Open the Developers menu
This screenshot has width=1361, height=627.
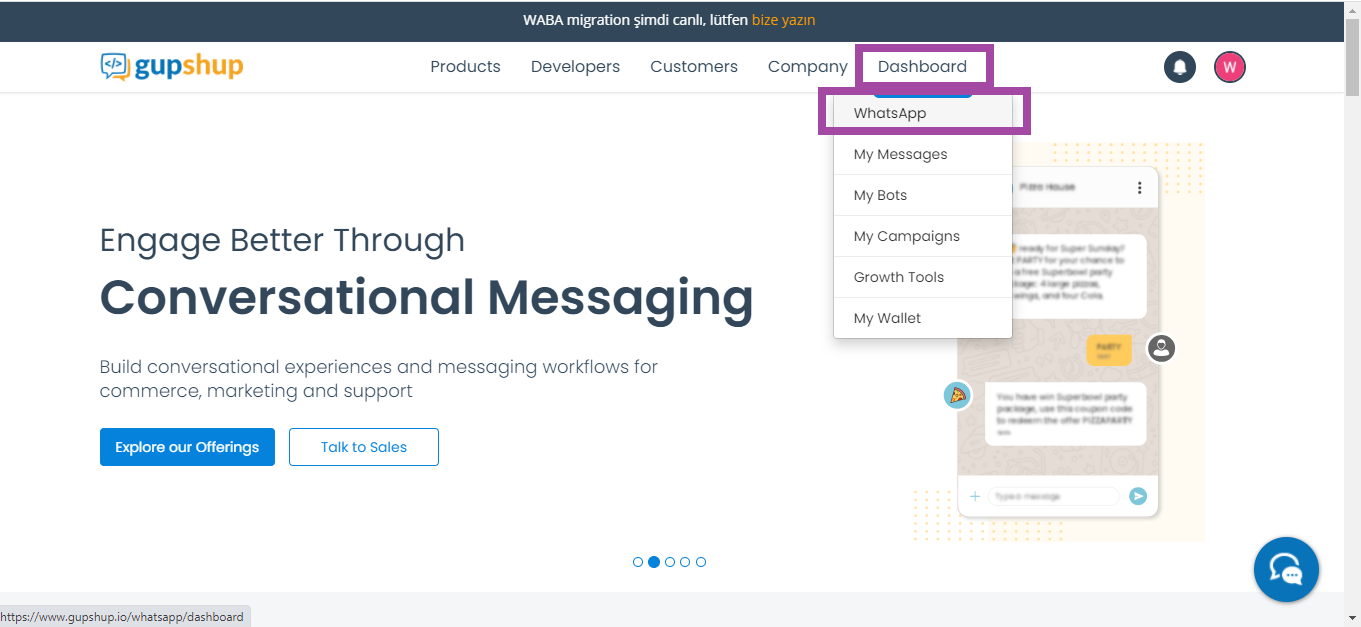pyautogui.click(x=575, y=67)
